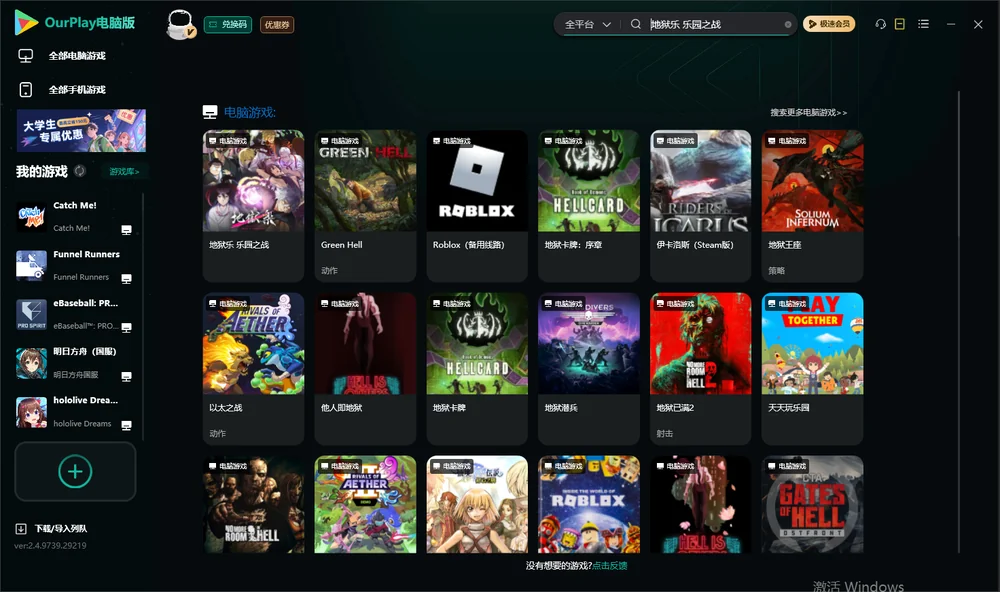Expand the 全平台 platform dropdown
Screen dimensions: 1000x592
pos(587,24)
